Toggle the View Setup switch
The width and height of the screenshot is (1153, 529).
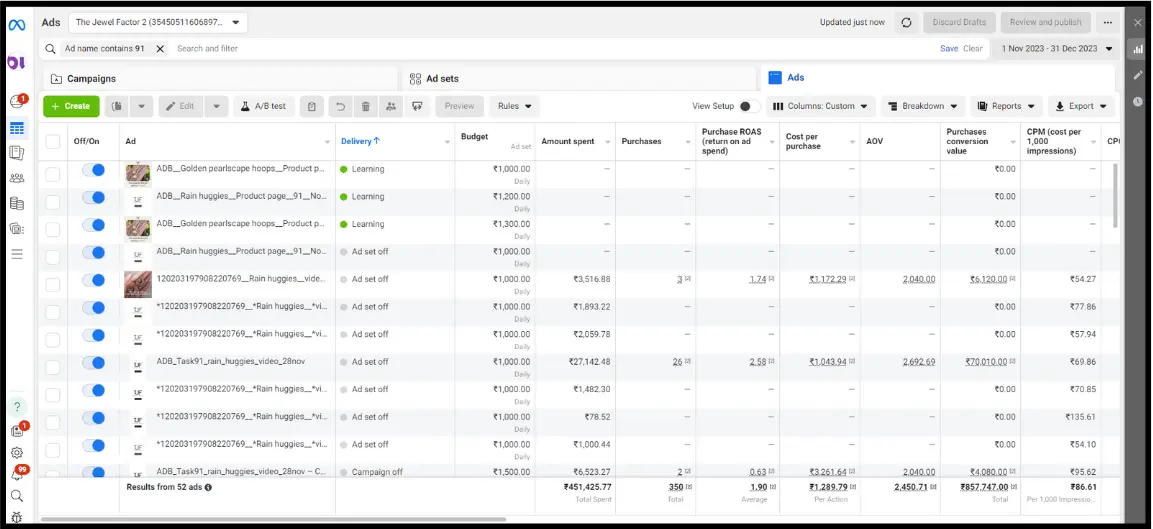(749, 106)
